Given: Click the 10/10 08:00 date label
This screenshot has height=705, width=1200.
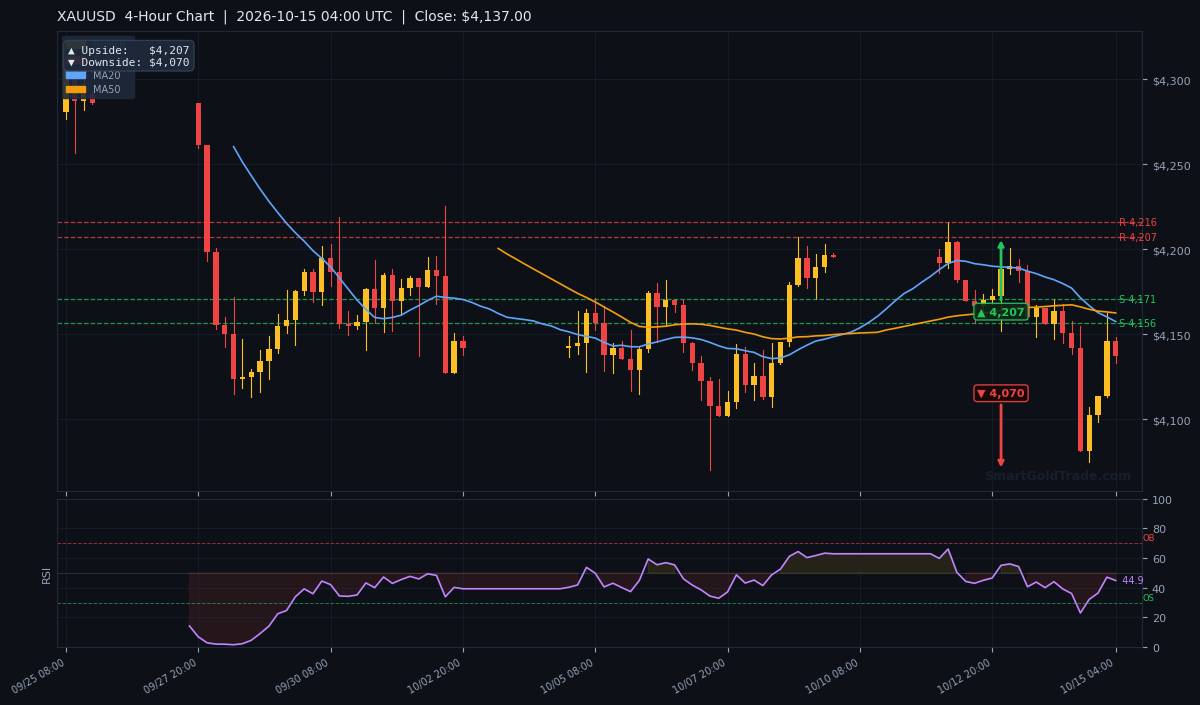Looking at the screenshot, I should tap(834, 677).
